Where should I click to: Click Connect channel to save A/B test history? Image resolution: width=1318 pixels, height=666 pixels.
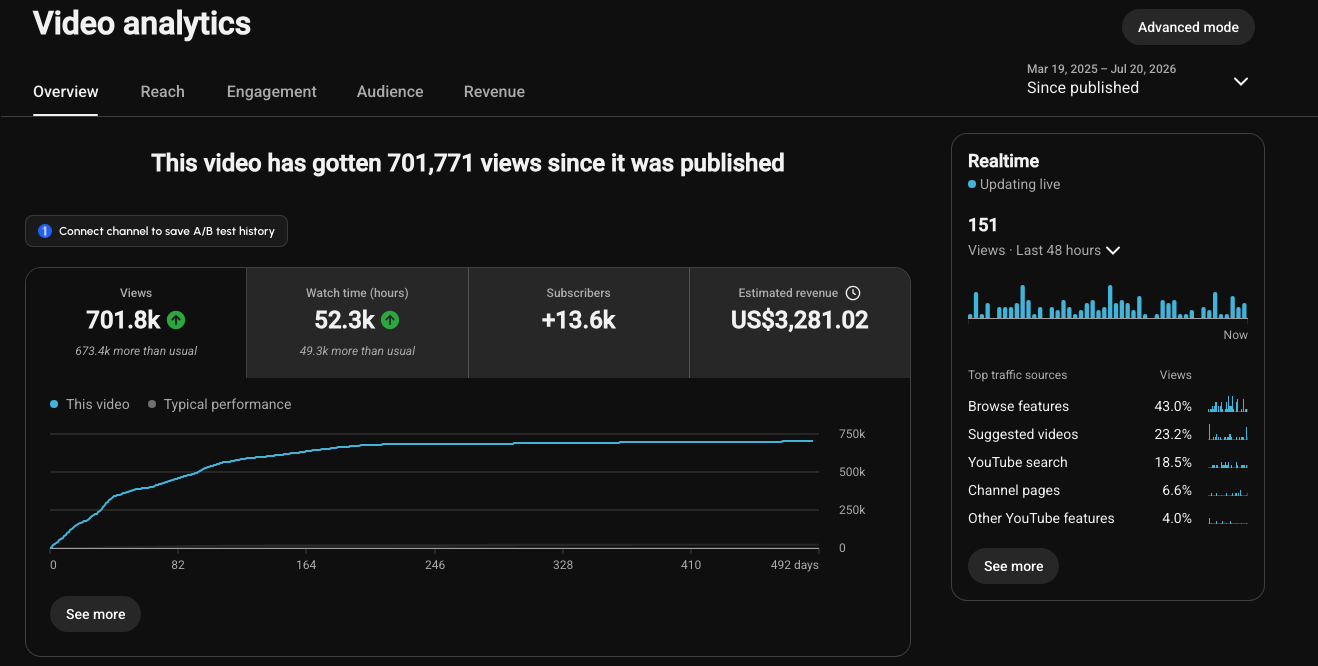157,231
